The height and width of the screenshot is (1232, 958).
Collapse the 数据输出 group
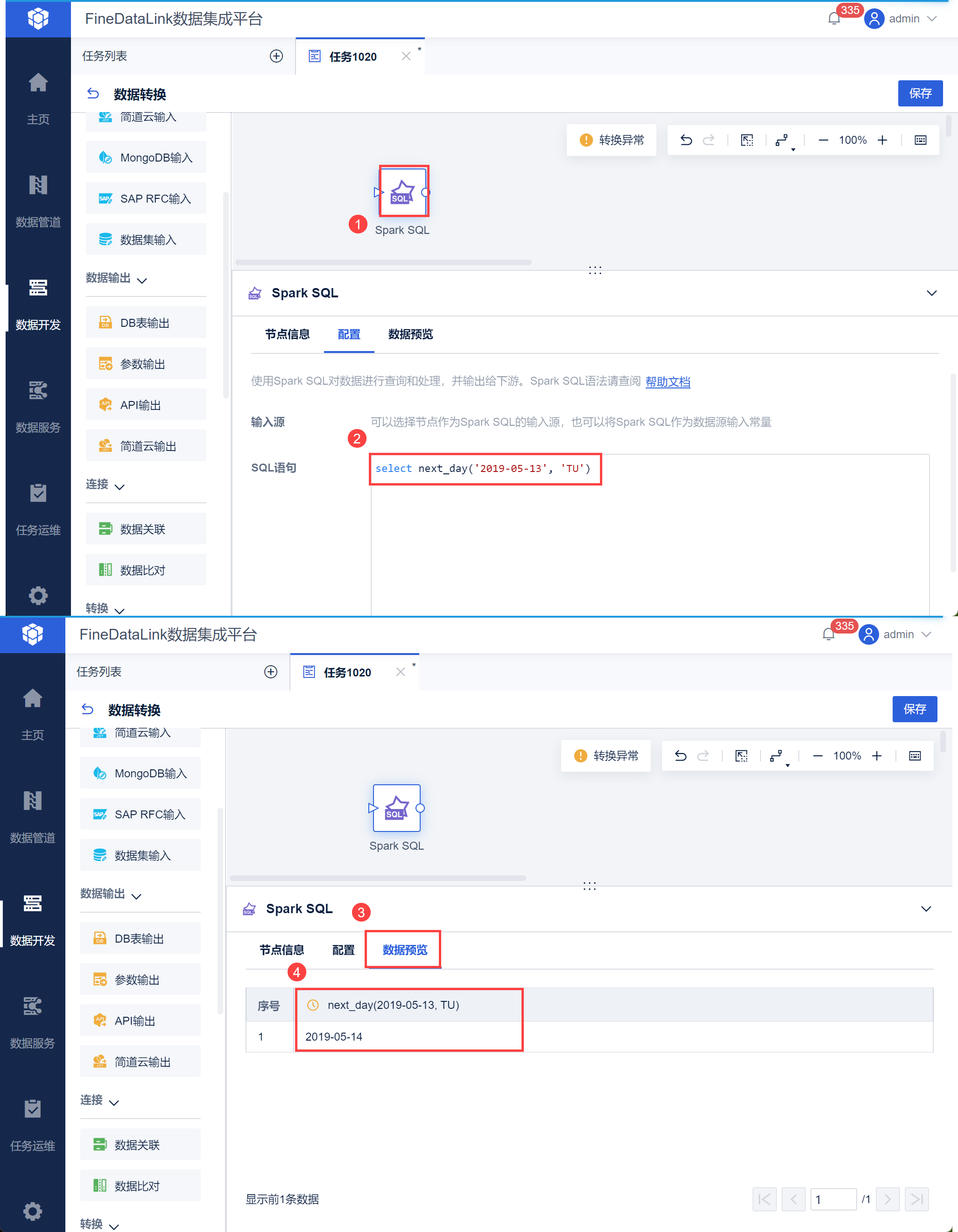(142, 280)
